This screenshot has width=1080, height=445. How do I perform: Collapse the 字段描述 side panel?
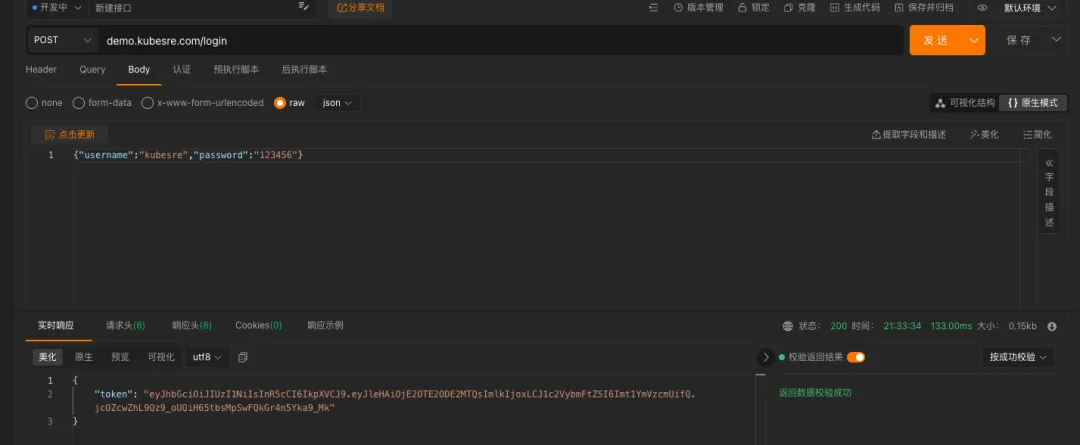click(x=1049, y=163)
